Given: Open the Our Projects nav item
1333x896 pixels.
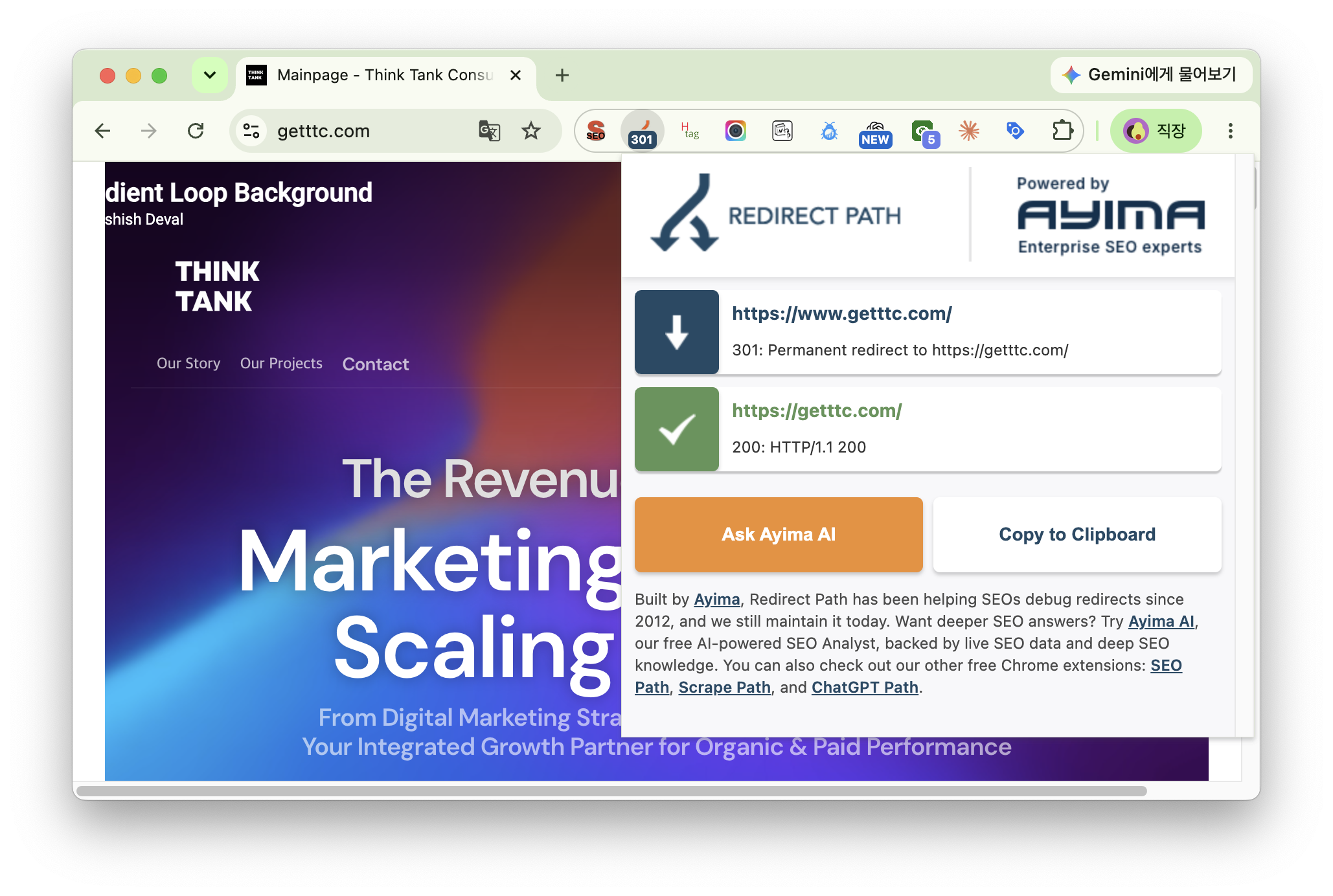Looking at the screenshot, I should pos(281,364).
